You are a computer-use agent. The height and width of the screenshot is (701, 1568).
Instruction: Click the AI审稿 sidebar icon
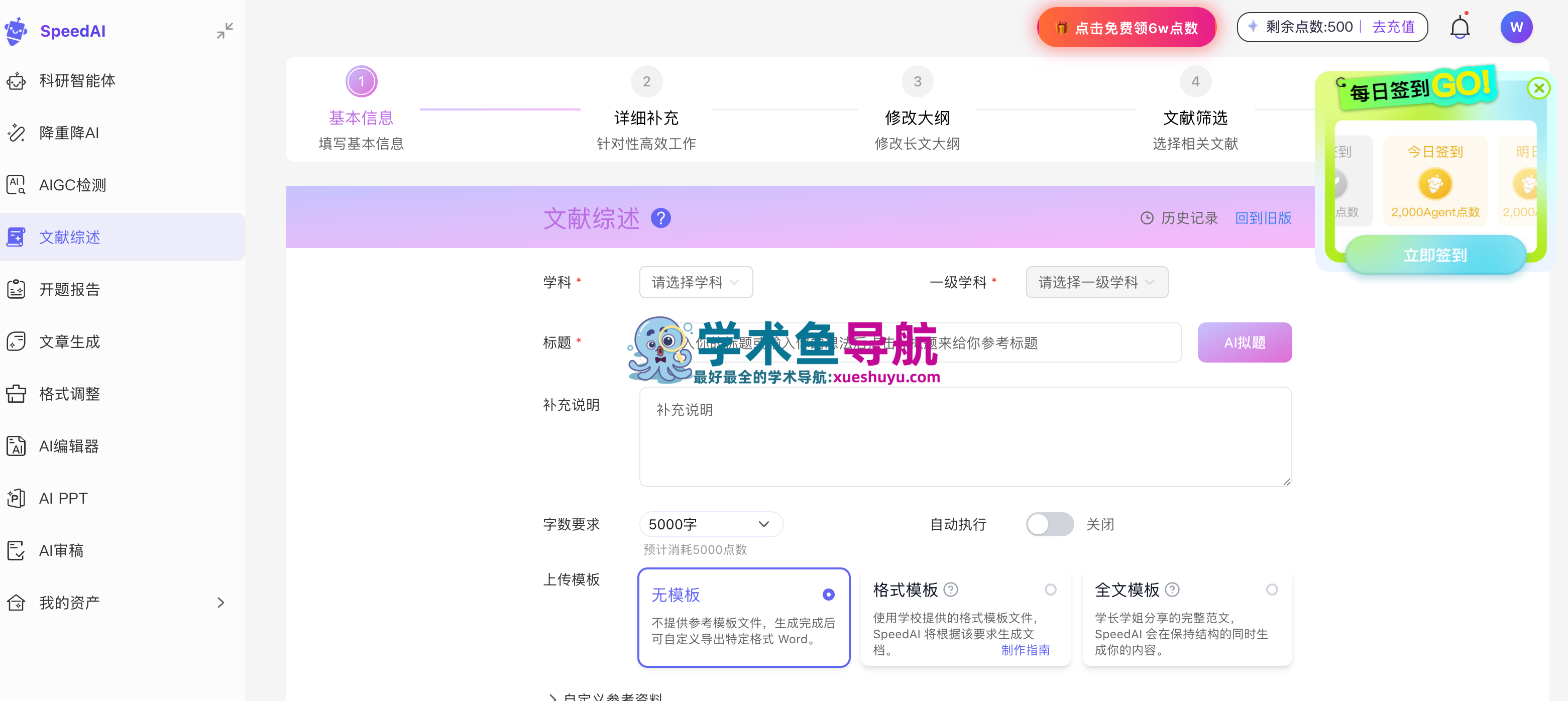[x=17, y=551]
